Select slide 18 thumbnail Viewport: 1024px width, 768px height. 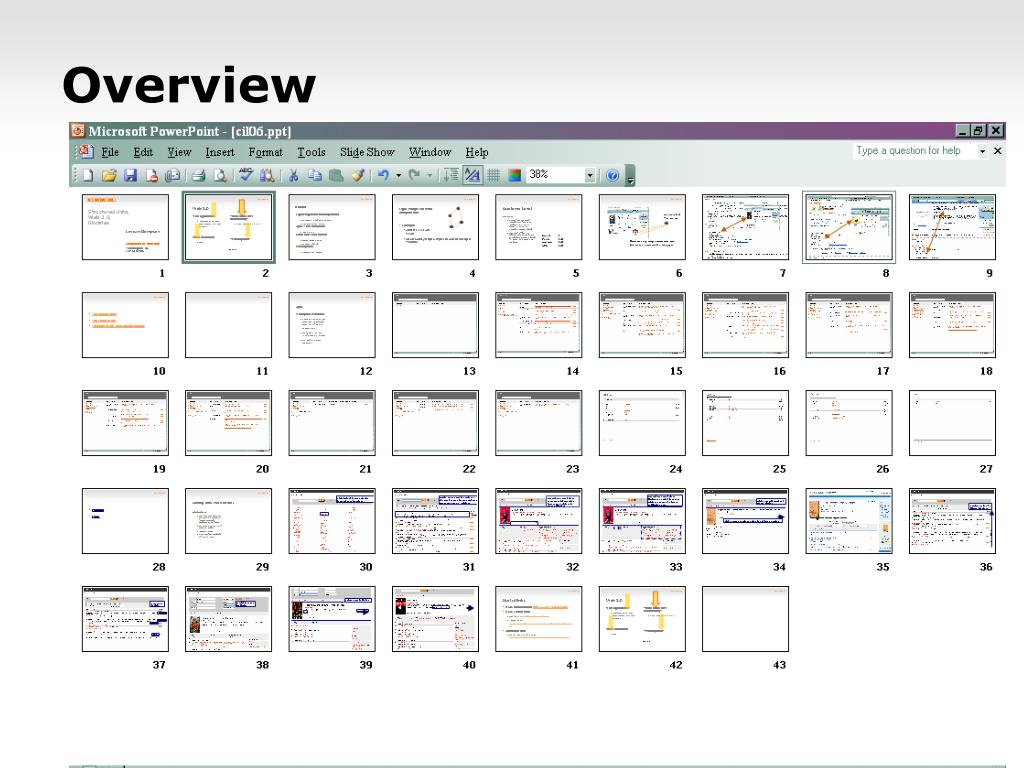pos(952,325)
